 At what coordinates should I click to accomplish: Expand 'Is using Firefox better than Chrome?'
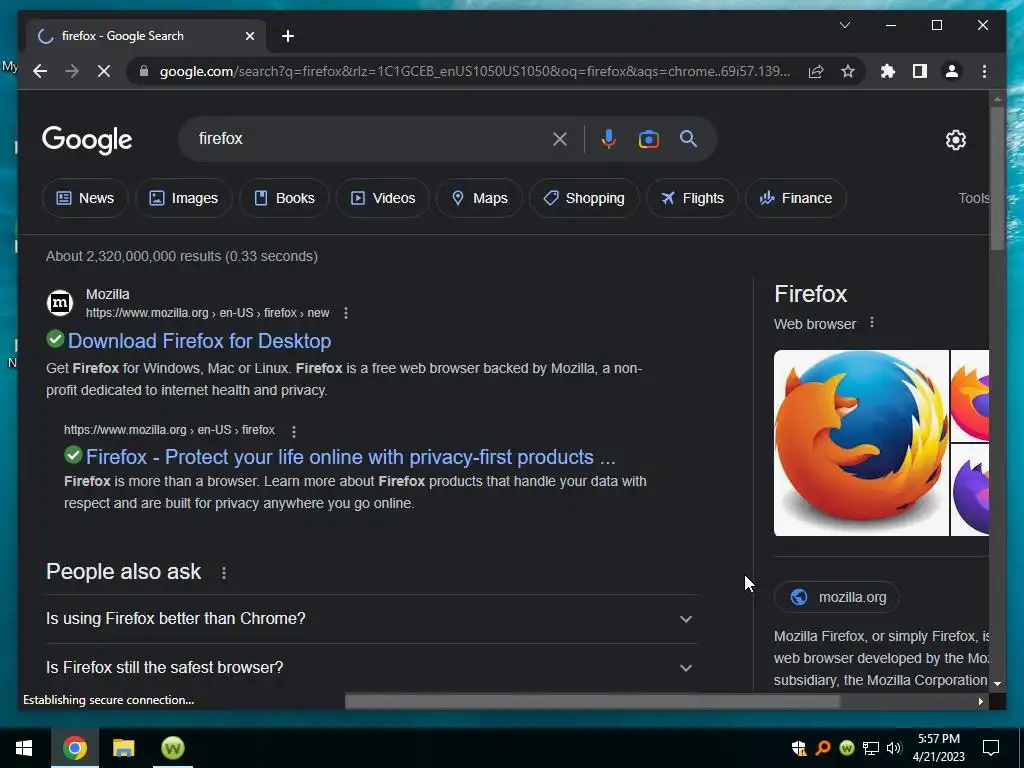[x=371, y=618]
